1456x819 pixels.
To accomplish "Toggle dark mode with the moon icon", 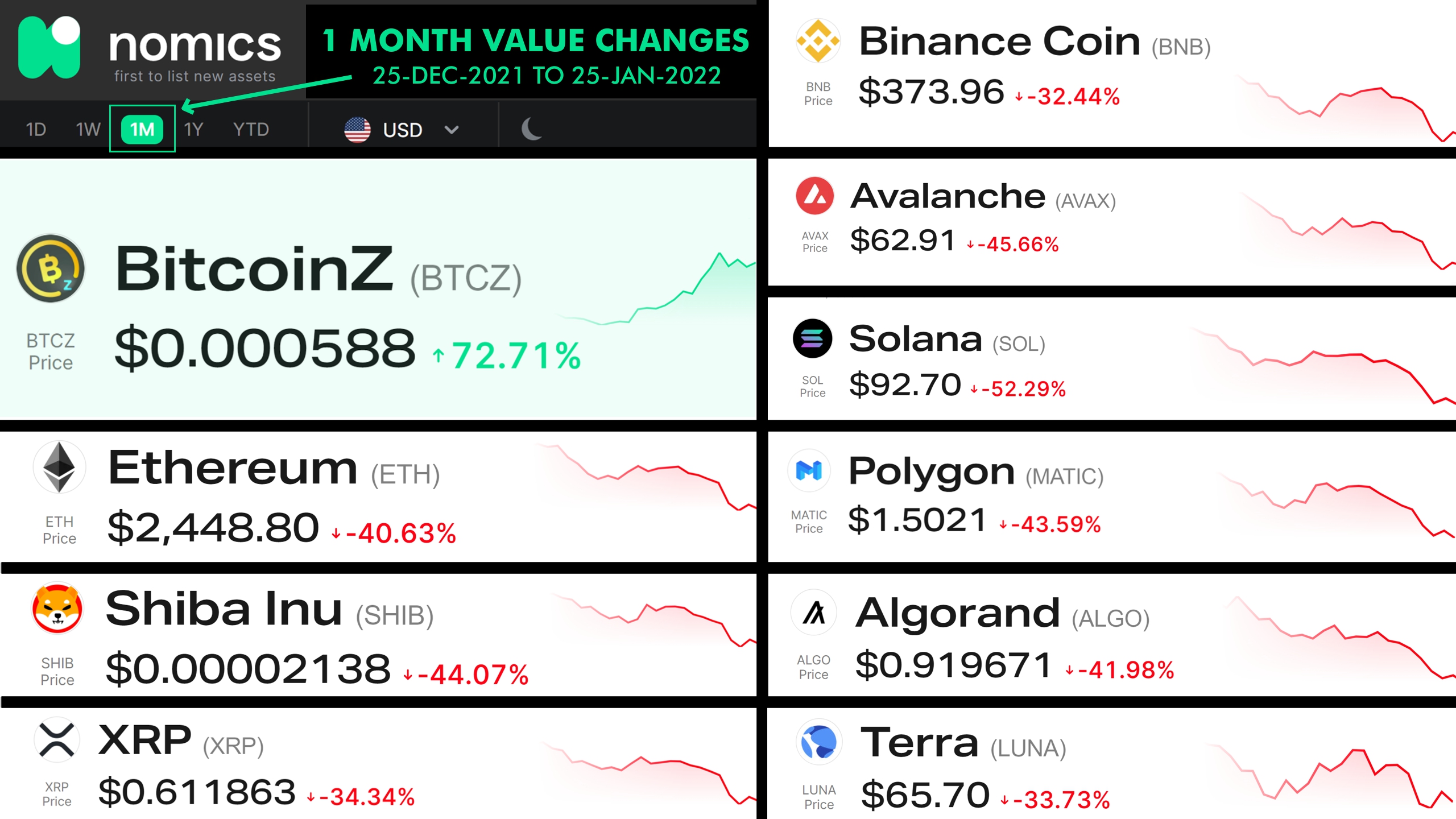I will 531,129.
